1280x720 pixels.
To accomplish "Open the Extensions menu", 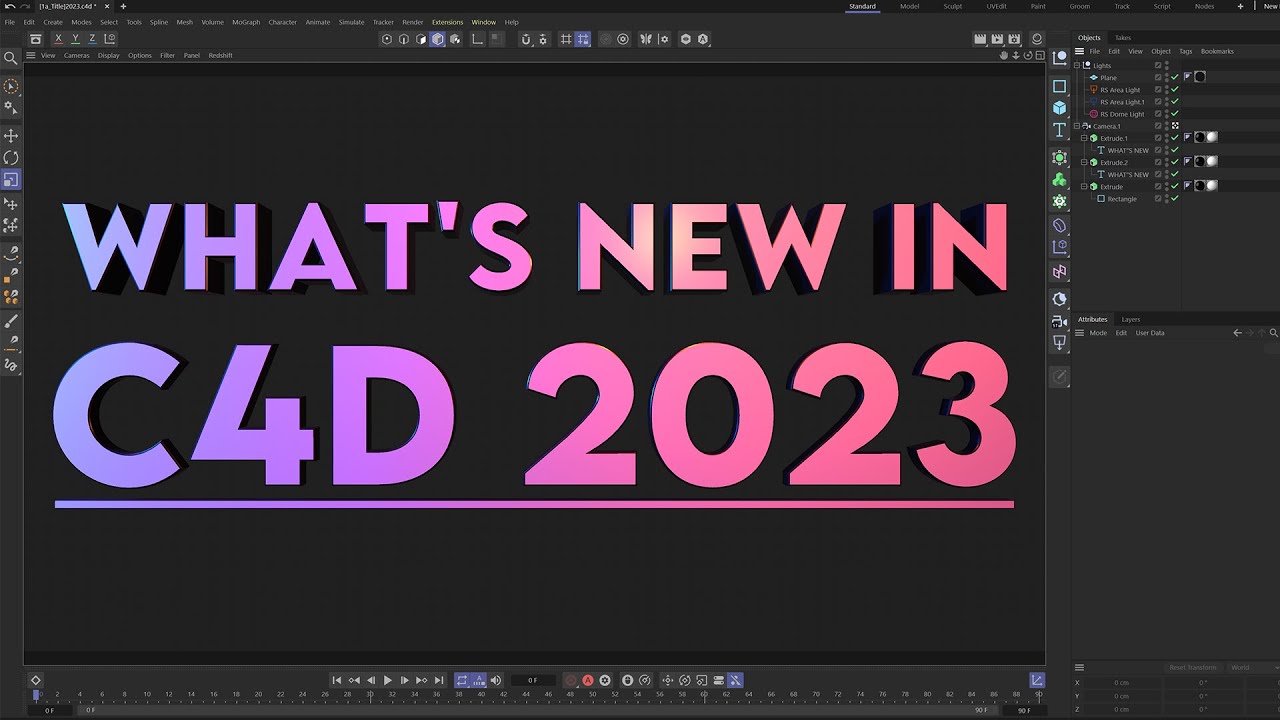I will tap(447, 22).
